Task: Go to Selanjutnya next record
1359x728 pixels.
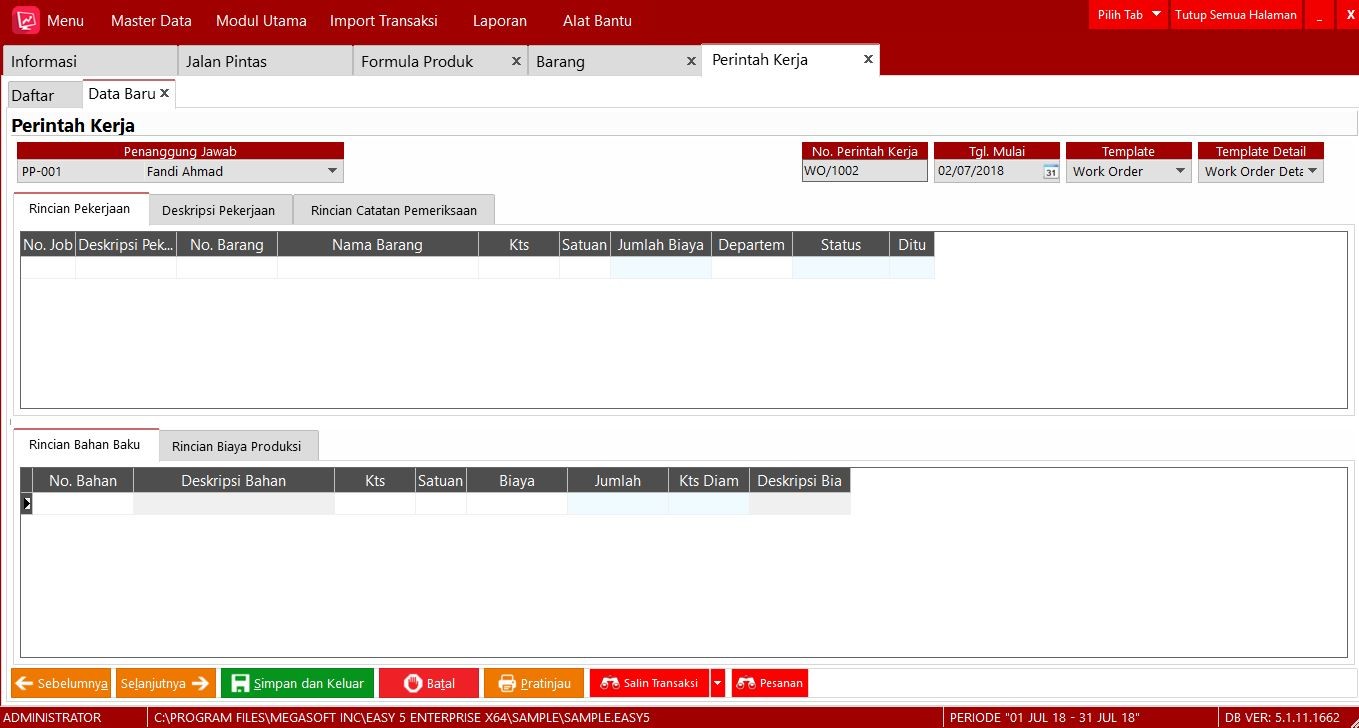Action: 165,683
